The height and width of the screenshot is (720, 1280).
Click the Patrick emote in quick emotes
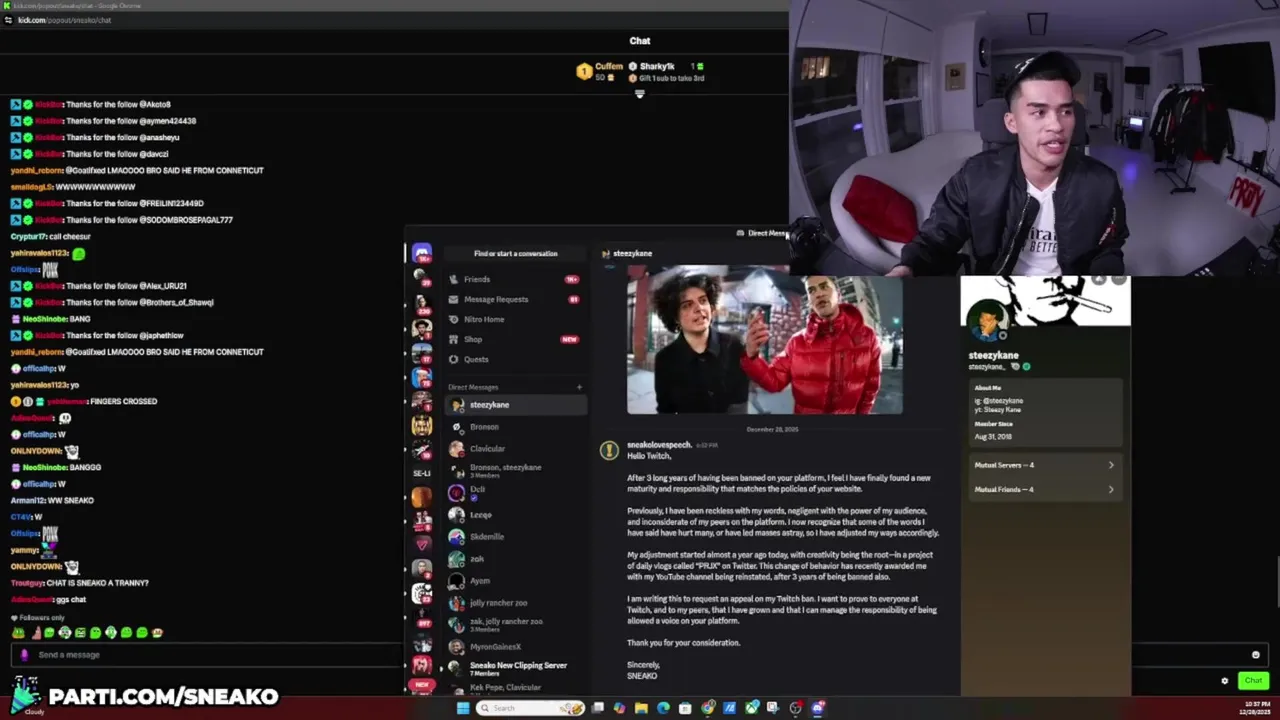[37, 633]
